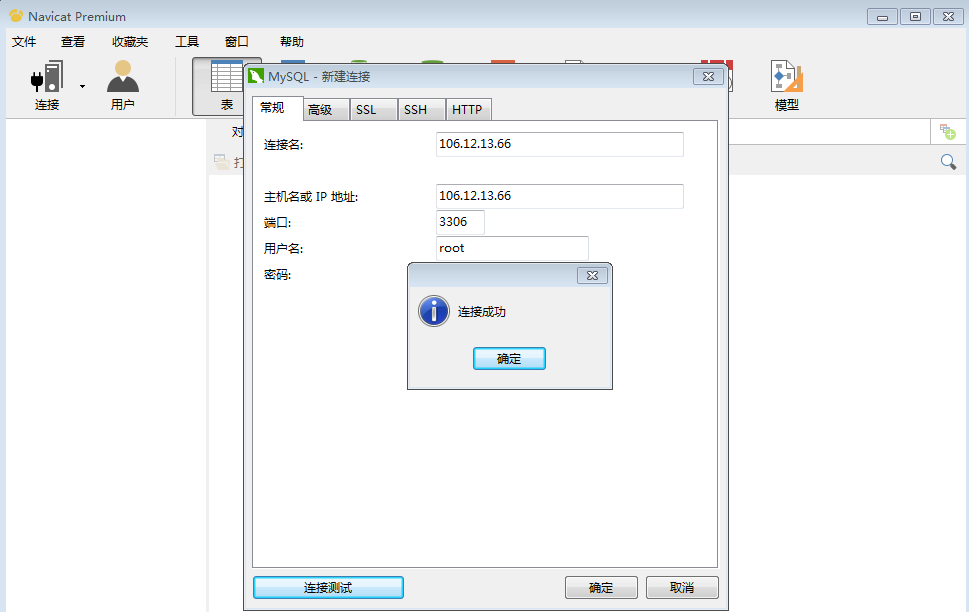Click the 用户名 field showing root

(x=512, y=248)
